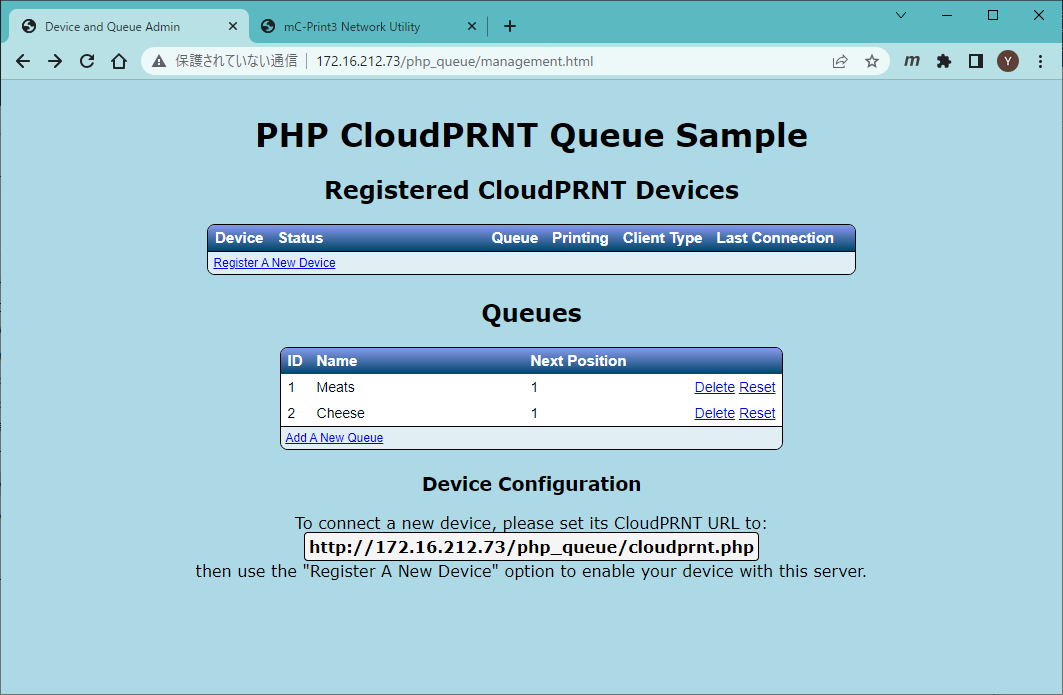Open a new browser tab
Viewport: 1063px width, 695px height.
[510, 27]
